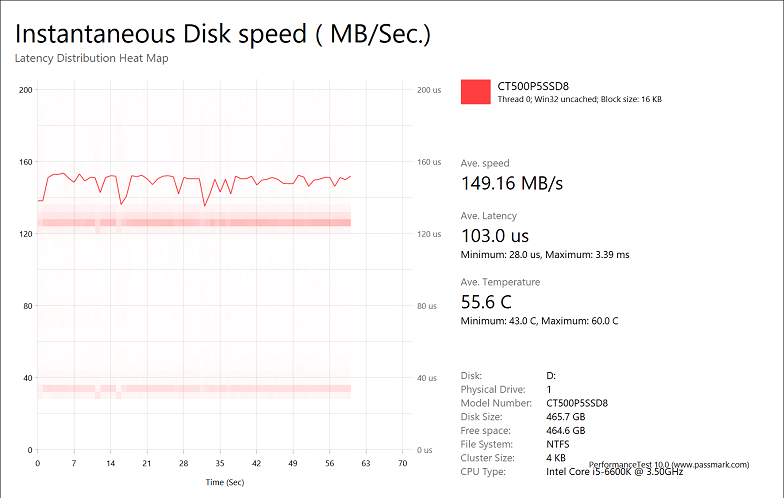Click the latency Minimum 28.0 us, Maximum text
The height and width of the screenshot is (498, 784).
(545, 255)
